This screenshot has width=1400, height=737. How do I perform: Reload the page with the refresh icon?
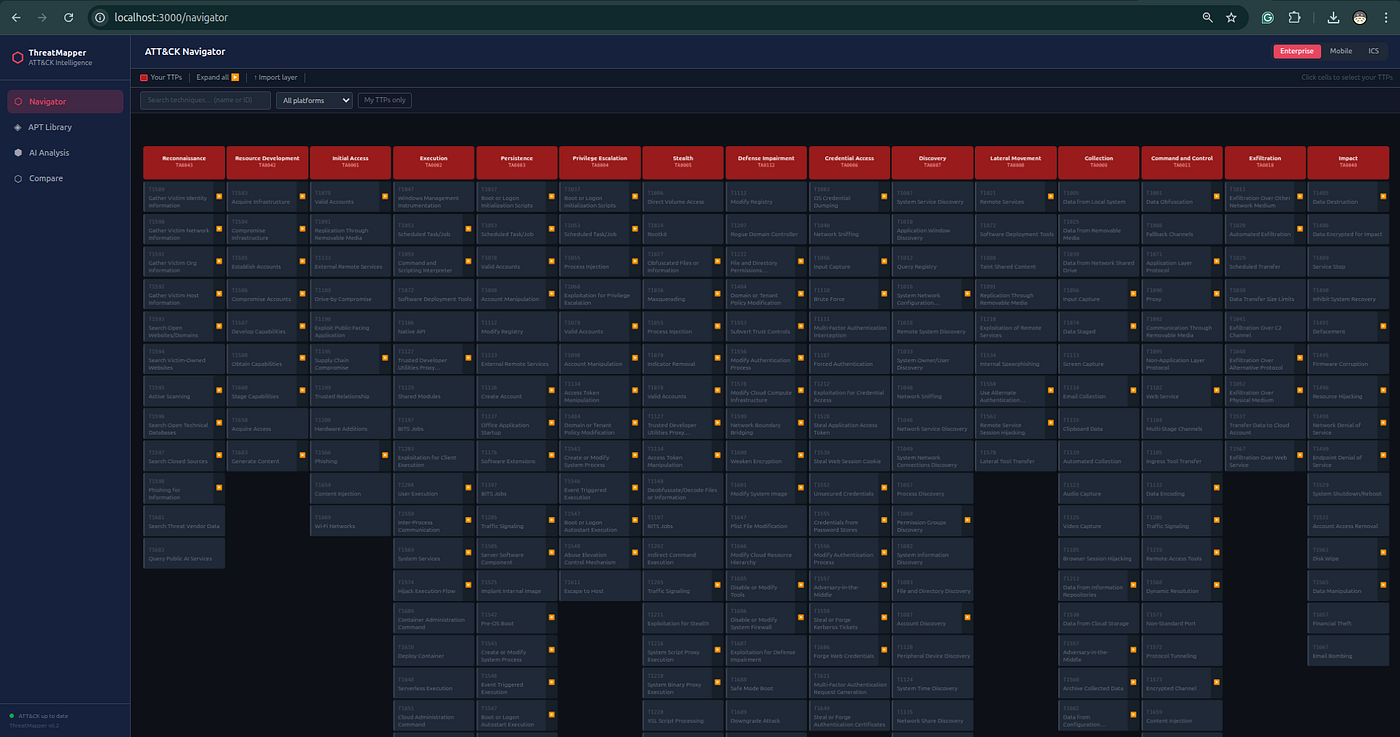68,18
